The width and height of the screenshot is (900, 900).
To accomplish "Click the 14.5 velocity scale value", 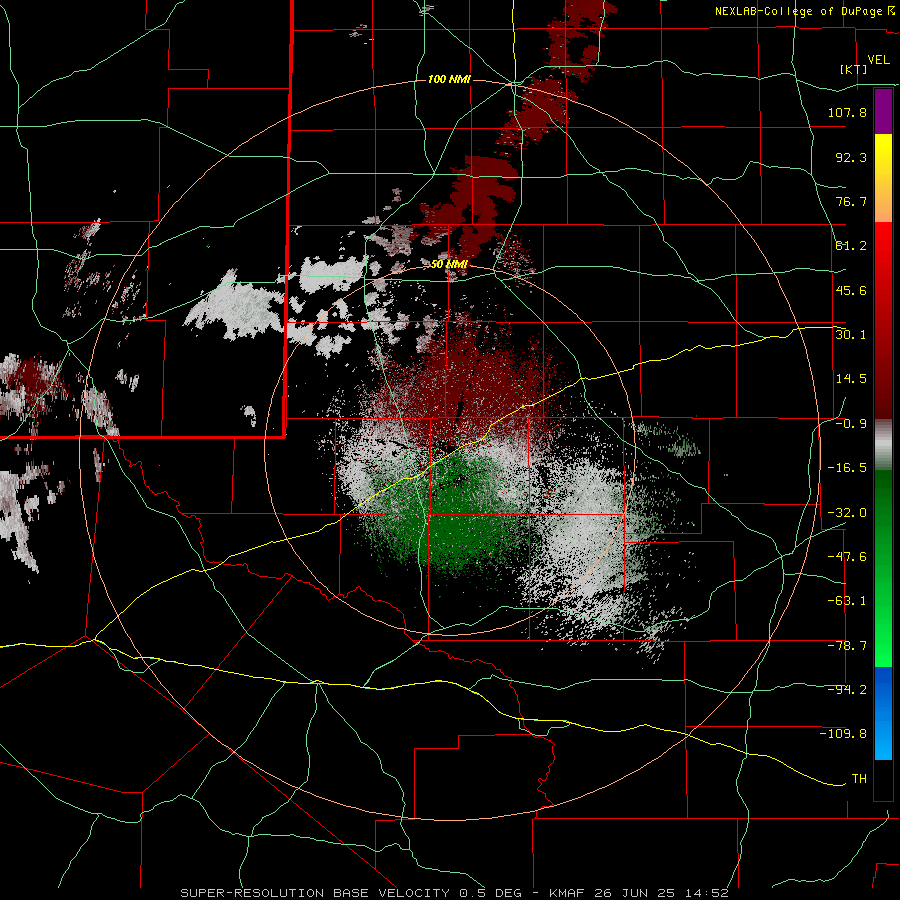I will pyautogui.click(x=851, y=379).
